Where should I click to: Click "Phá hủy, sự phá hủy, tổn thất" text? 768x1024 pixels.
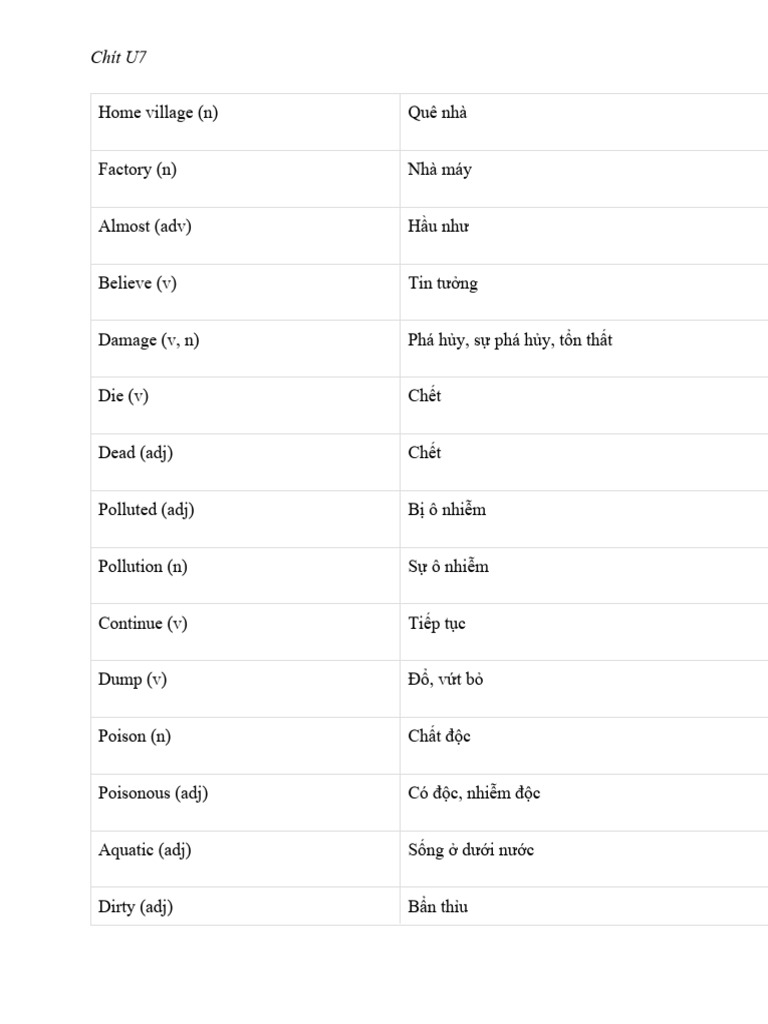point(510,340)
